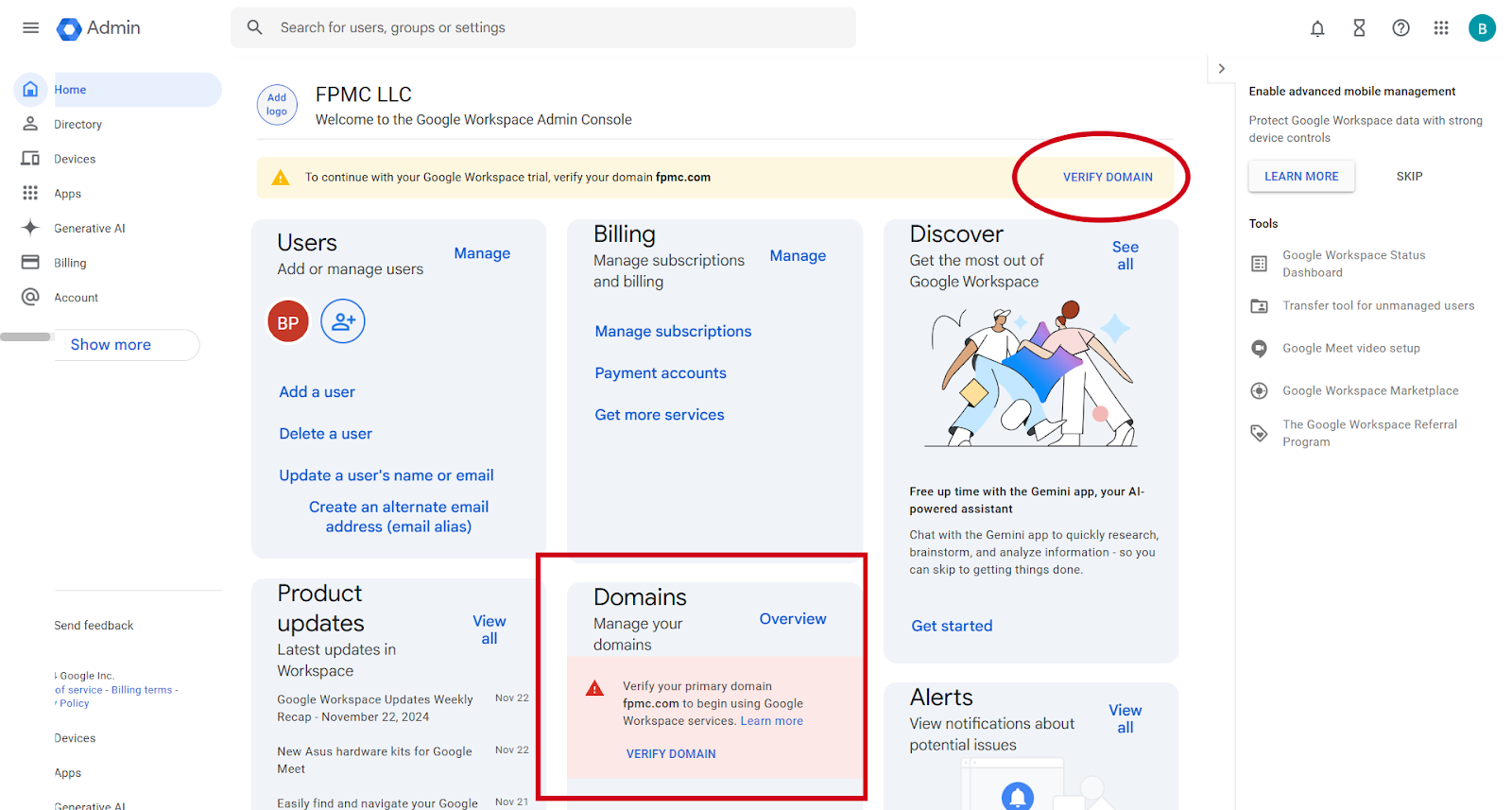Click Update a user's name or email
The height and width of the screenshot is (810, 1512).
coord(387,475)
